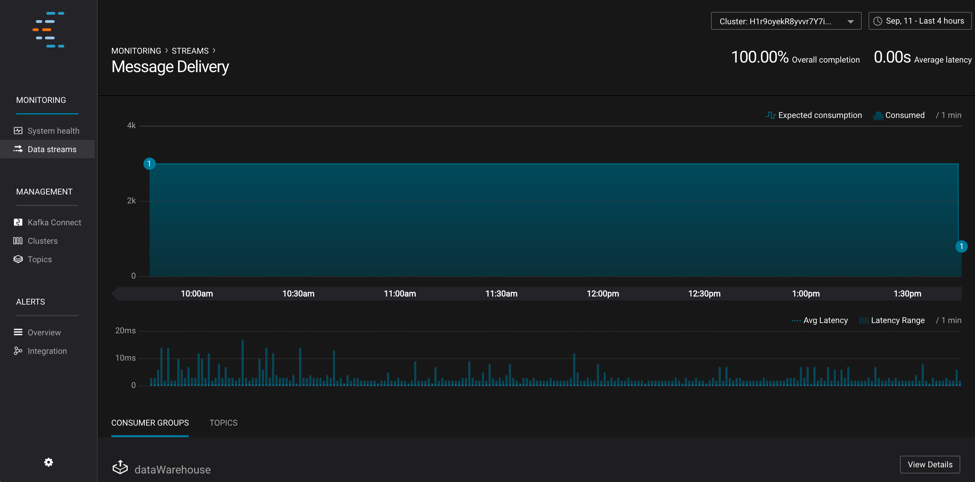Expand the Cluster selection dropdown
The height and width of the screenshot is (482, 975).
(x=785, y=21)
